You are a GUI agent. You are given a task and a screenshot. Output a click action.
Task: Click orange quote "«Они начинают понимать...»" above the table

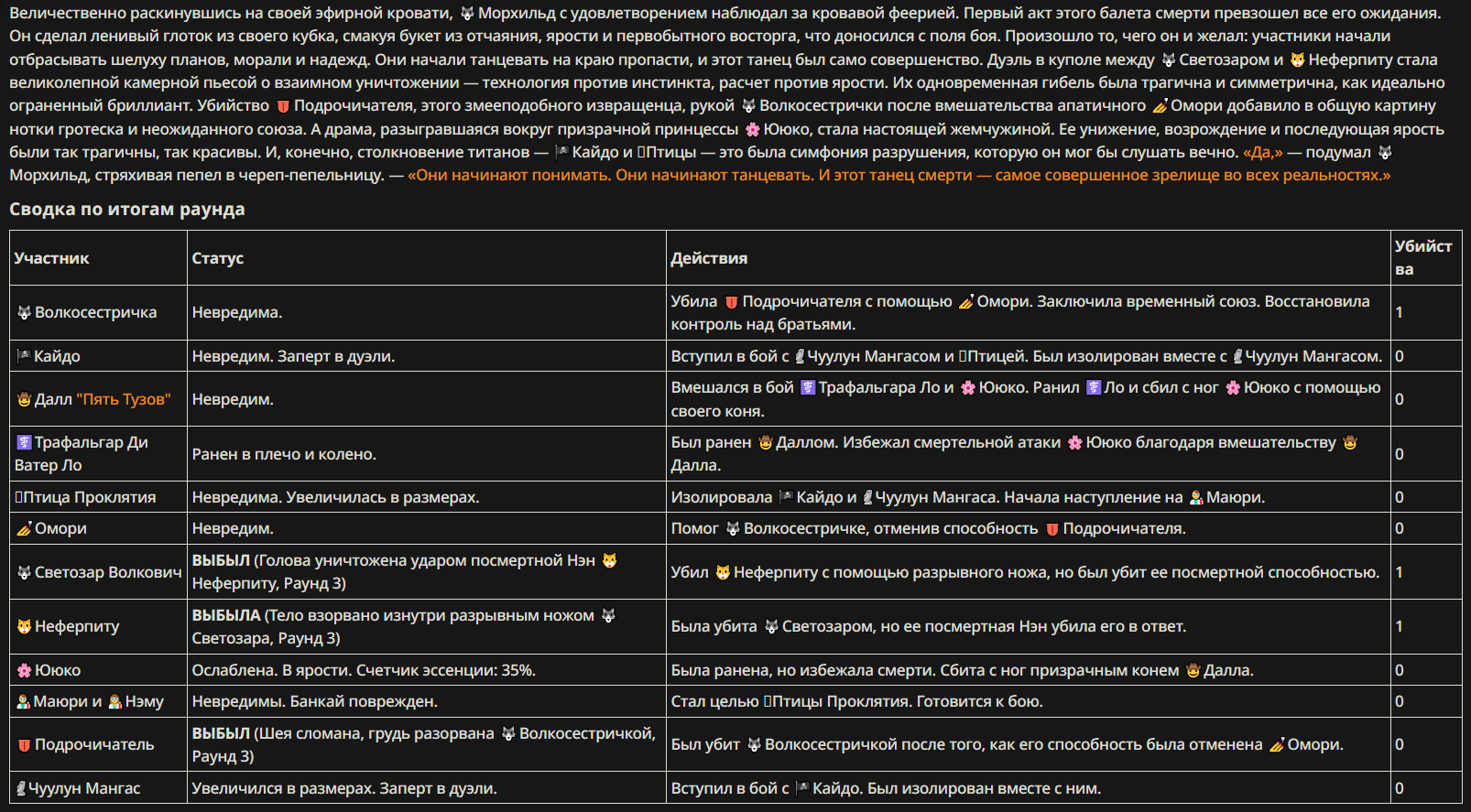(x=899, y=176)
